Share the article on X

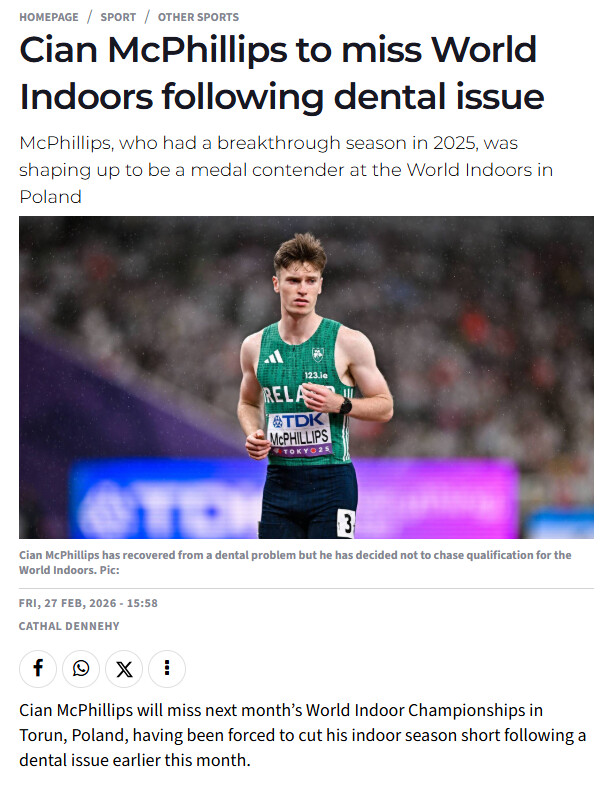[x=124, y=668]
